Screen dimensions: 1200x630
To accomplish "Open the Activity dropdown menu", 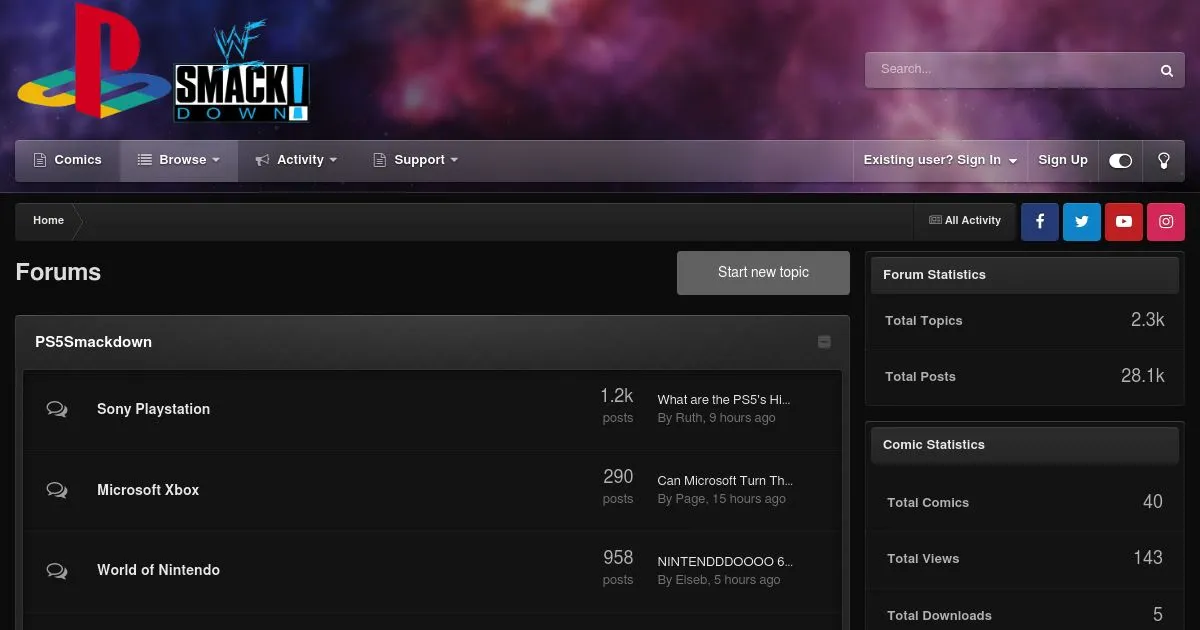I will (x=296, y=160).
